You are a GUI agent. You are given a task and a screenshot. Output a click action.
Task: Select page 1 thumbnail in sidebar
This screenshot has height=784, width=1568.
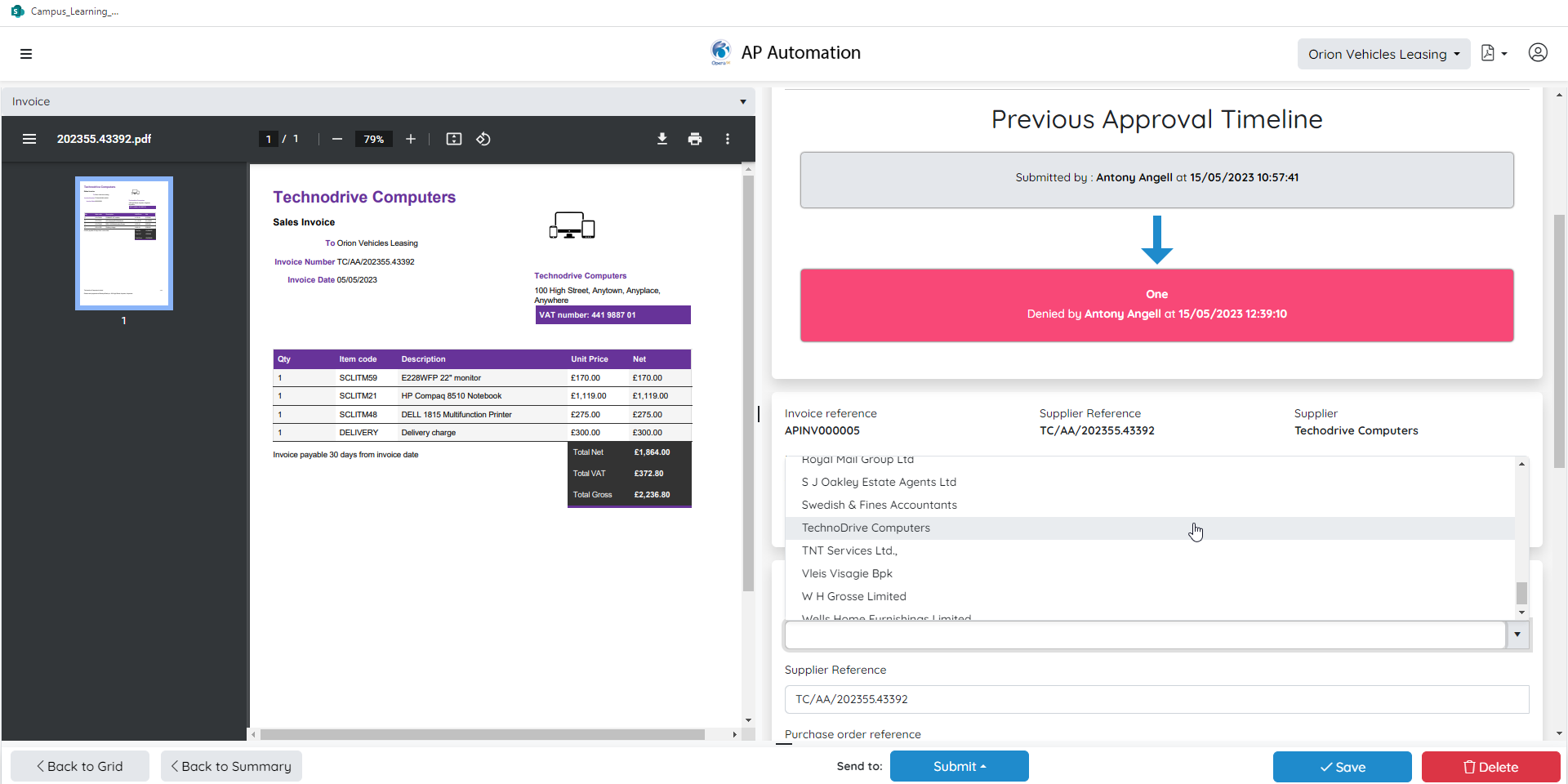tap(124, 243)
